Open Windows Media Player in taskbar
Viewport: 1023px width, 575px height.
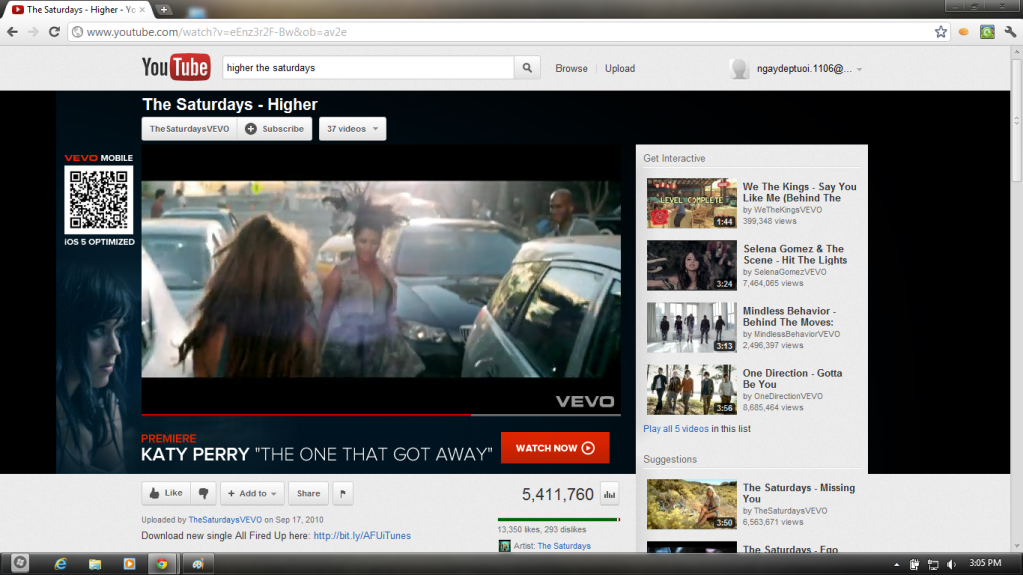pyautogui.click(x=129, y=563)
